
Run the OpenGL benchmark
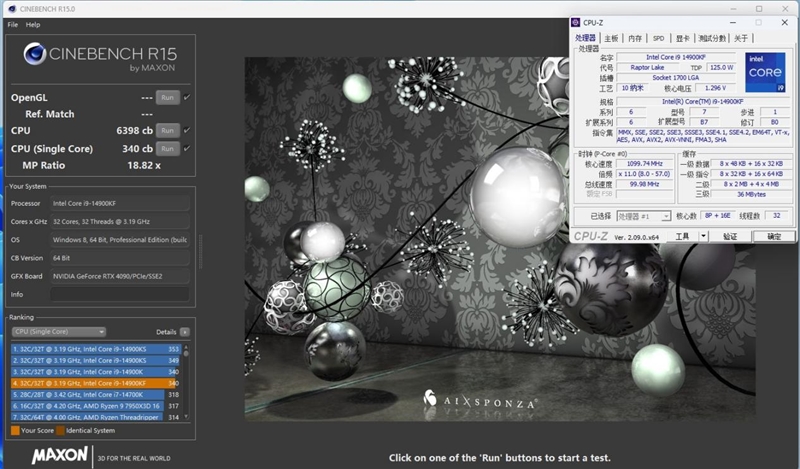coord(167,97)
